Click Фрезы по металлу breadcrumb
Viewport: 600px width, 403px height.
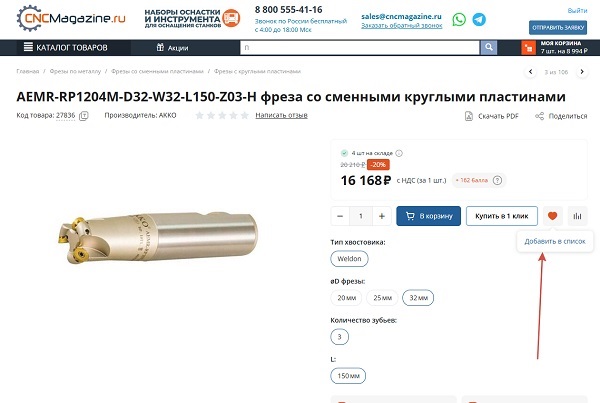[x=75, y=71]
